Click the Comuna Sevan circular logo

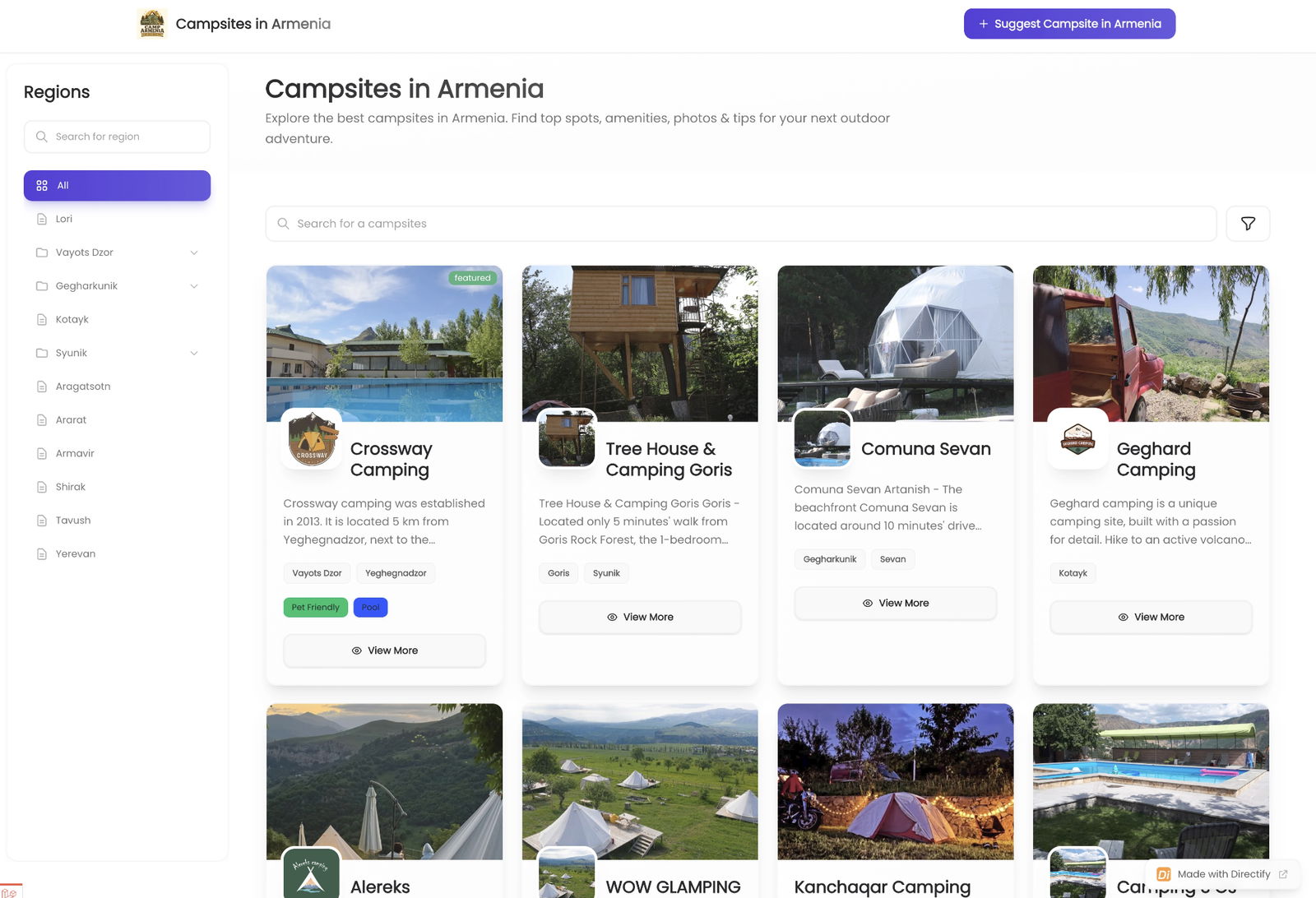(822, 439)
